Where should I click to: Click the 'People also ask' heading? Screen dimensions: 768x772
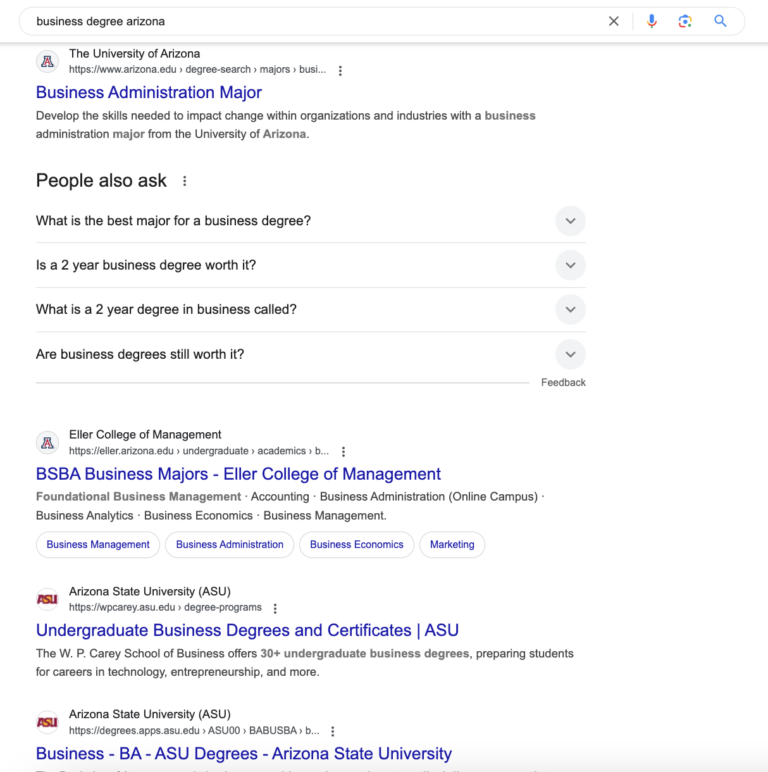click(101, 181)
